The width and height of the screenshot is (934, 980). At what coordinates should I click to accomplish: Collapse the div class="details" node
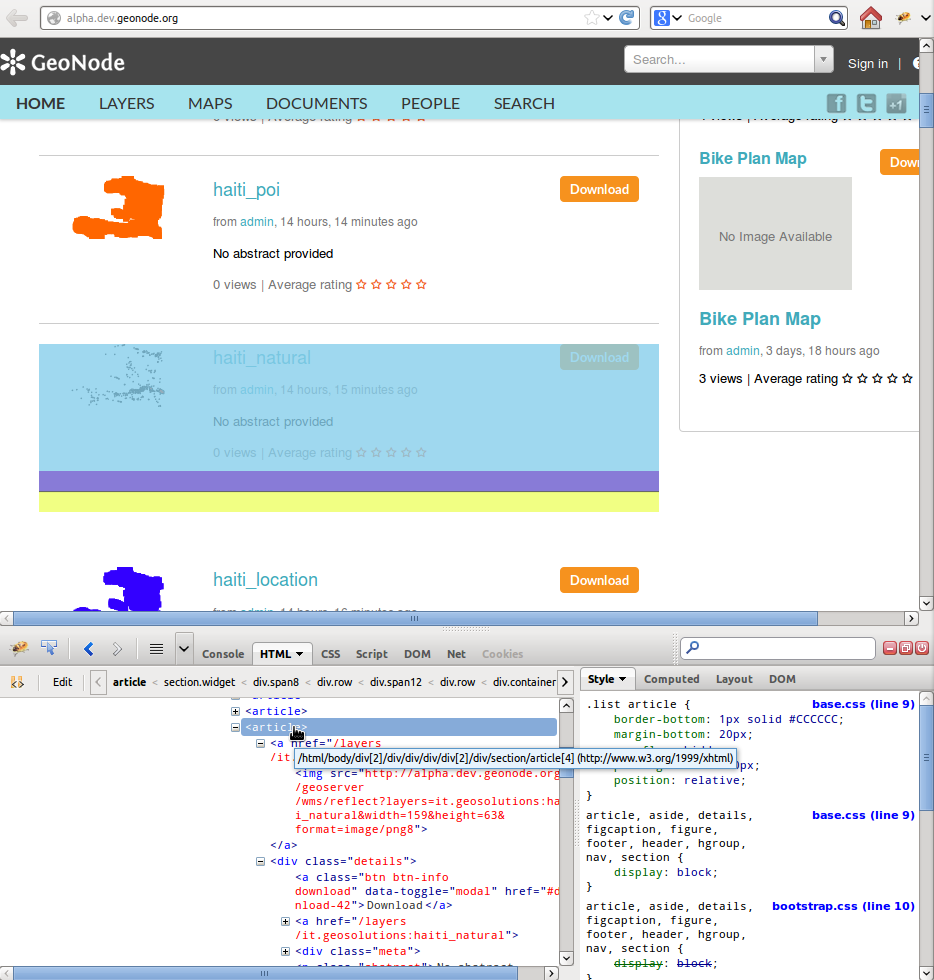(260, 861)
